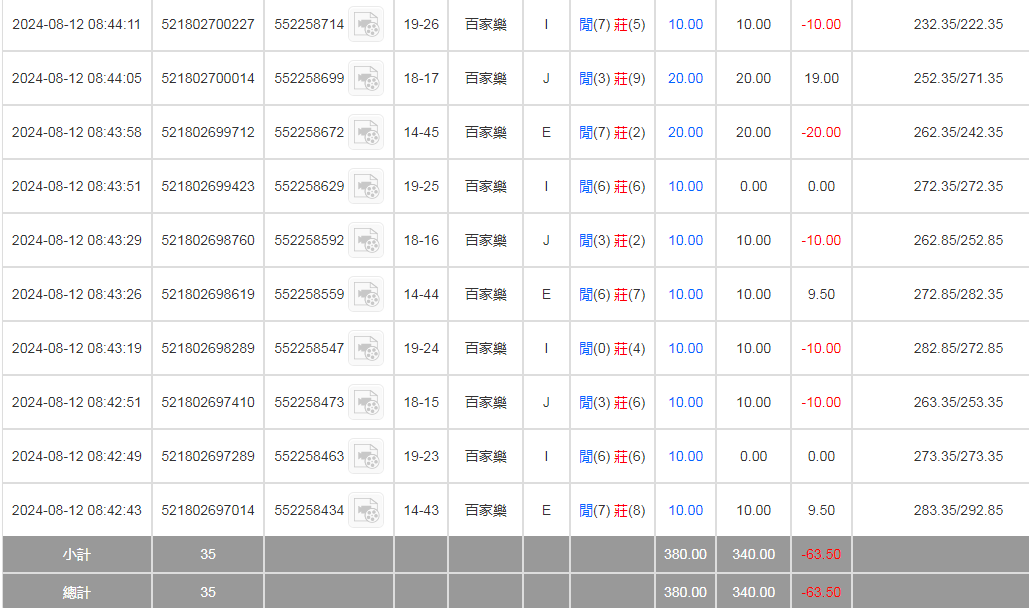Click replay icon beside 552258559
The width and height of the screenshot is (1029, 608).
pyautogui.click(x=367, y=294)
